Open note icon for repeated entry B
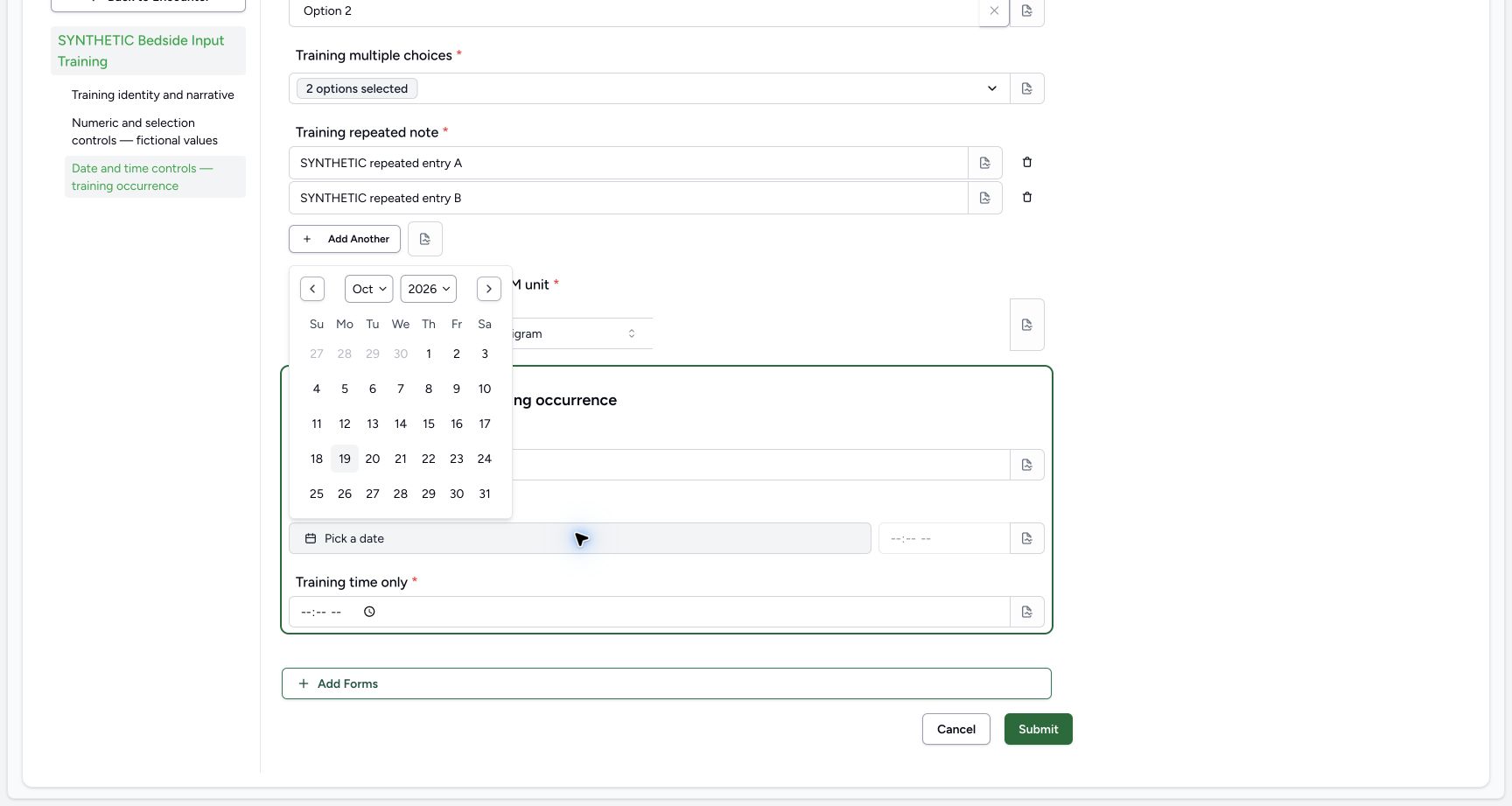The height and width of the screenshot is (806, 1512). [985, 198]
